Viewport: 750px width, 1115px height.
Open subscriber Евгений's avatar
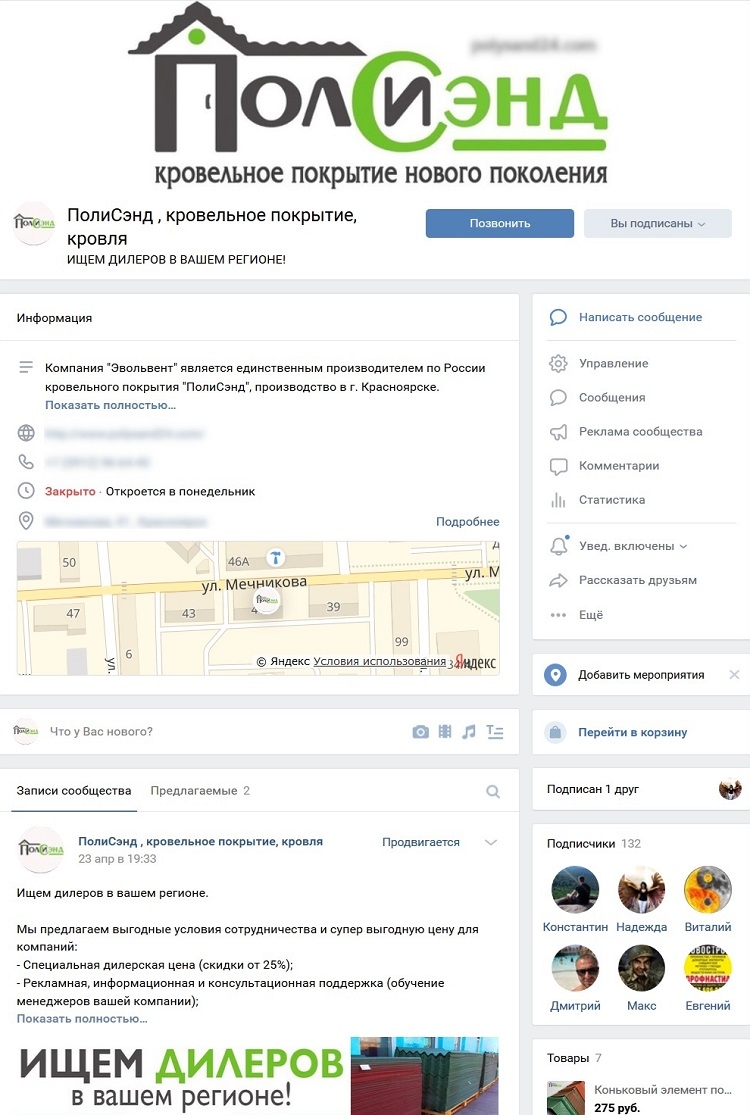coord(707,968)
